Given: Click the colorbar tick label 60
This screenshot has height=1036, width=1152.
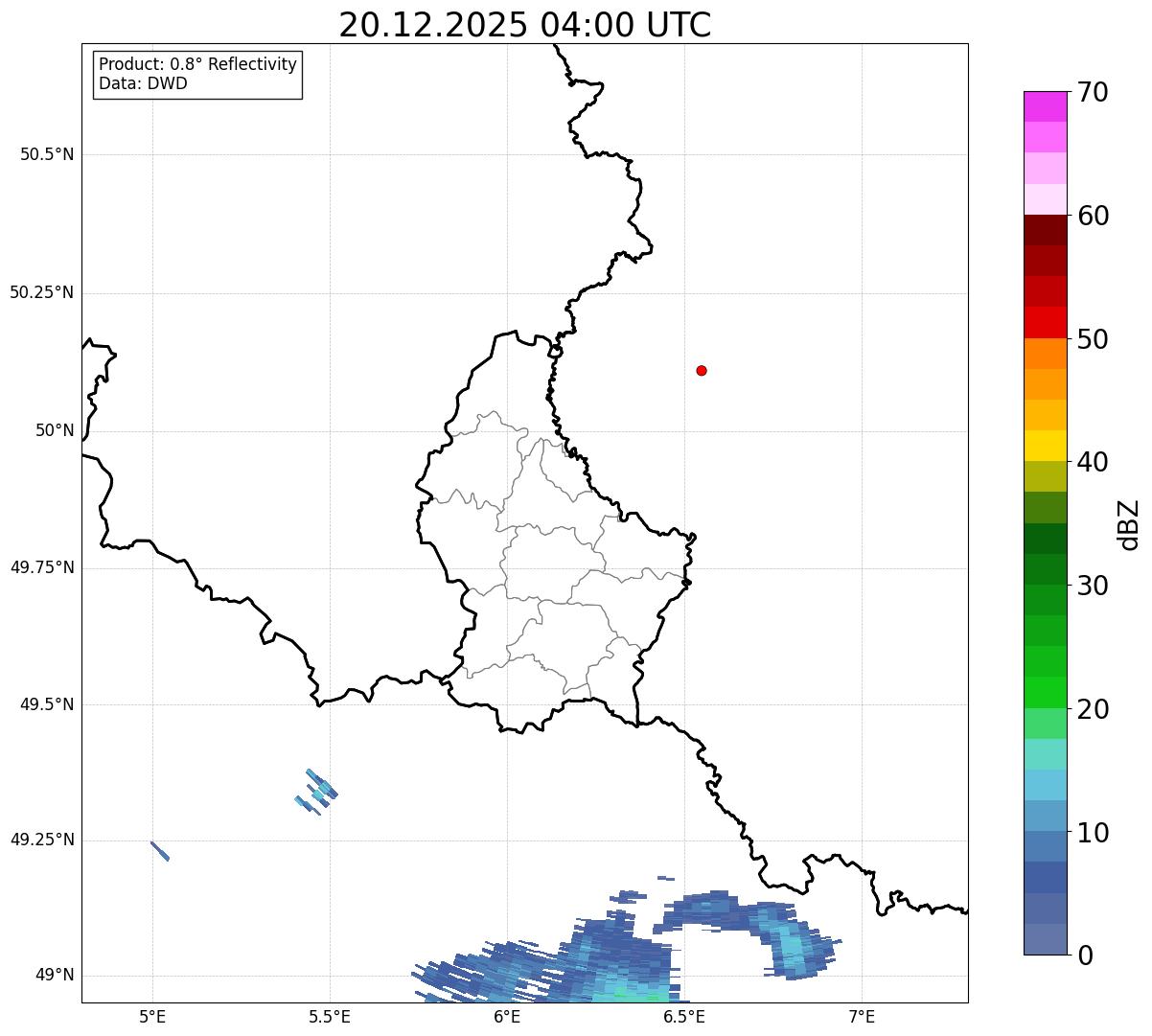Looking at the screenshot, I should (1094, 216).
